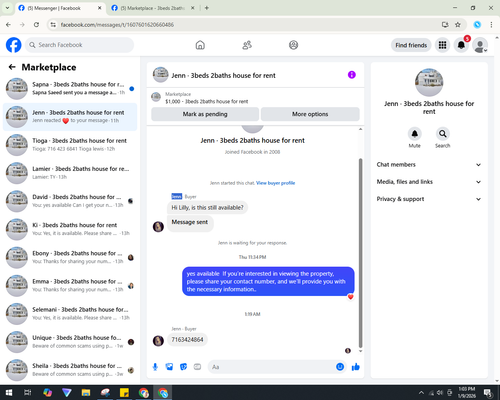Screen dimensions: 500x400
Task: Open the nine-dot Menu grid icon
Action: [442, 45]
